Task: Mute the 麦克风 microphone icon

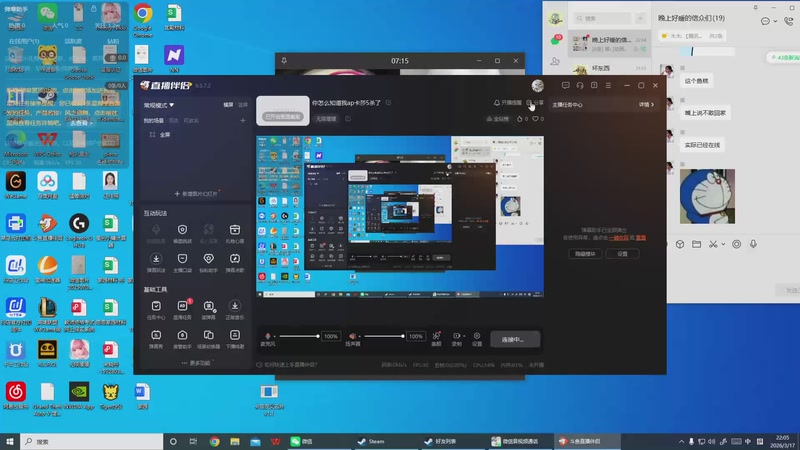Action: [267, 336]
